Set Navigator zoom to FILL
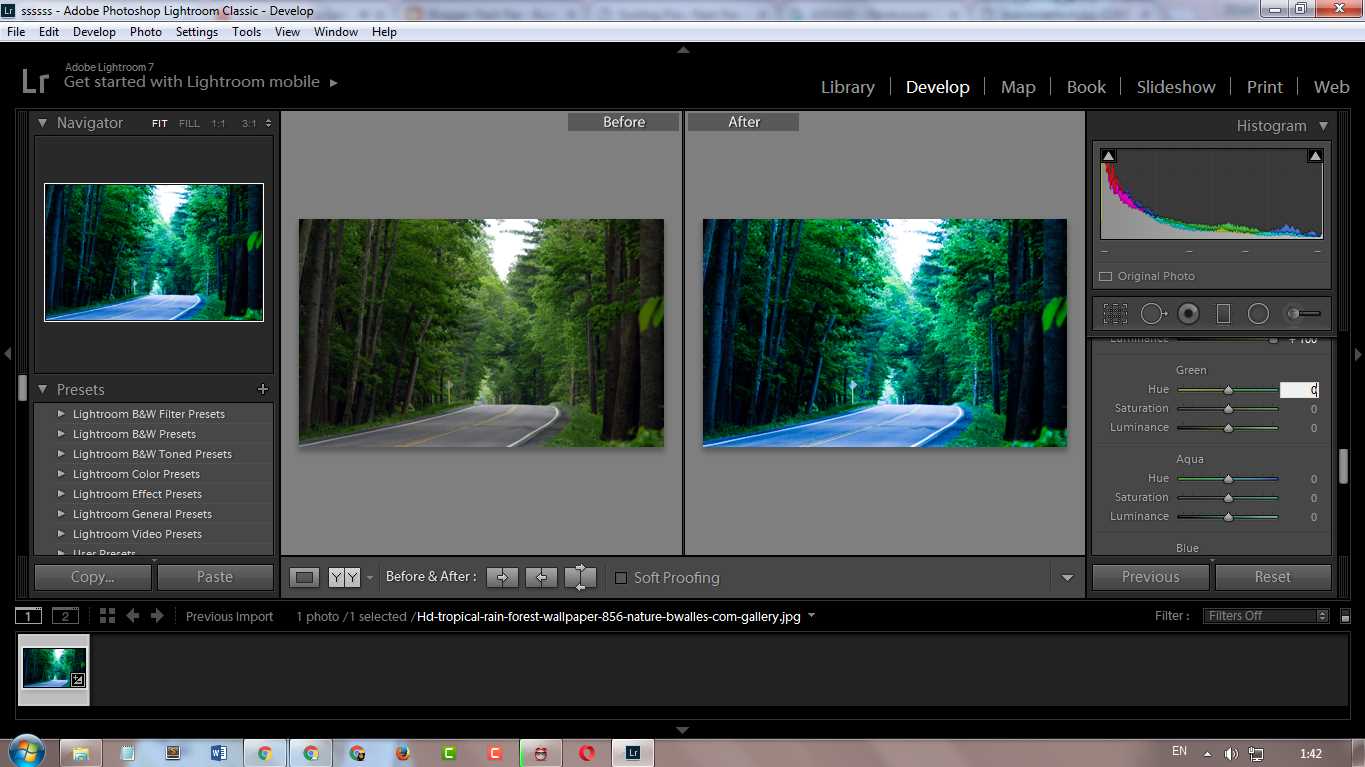Image resolution: width=1365 pixels, height=767 pixels. tap(189, 124)
